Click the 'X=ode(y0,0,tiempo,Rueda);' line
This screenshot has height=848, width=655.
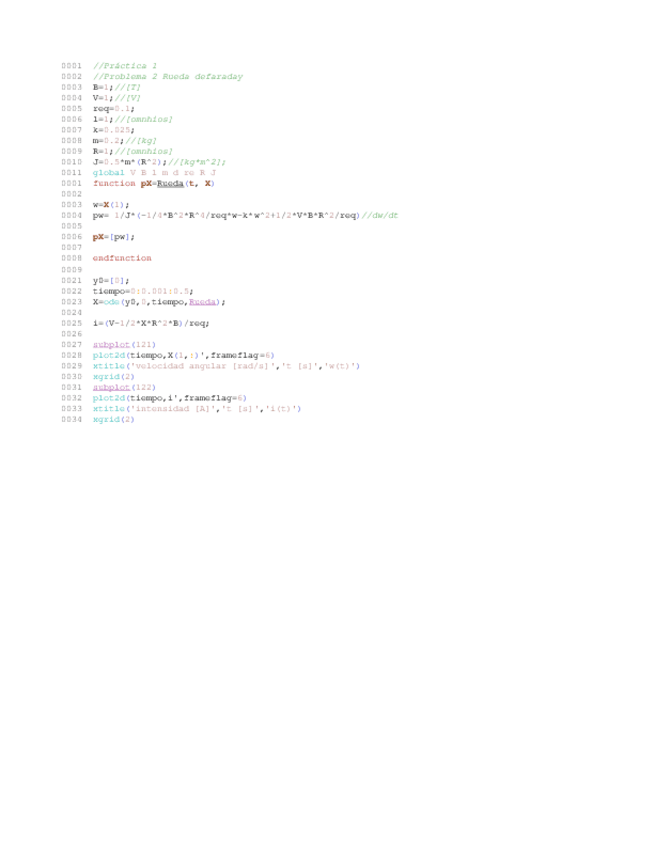click(159, 302)
